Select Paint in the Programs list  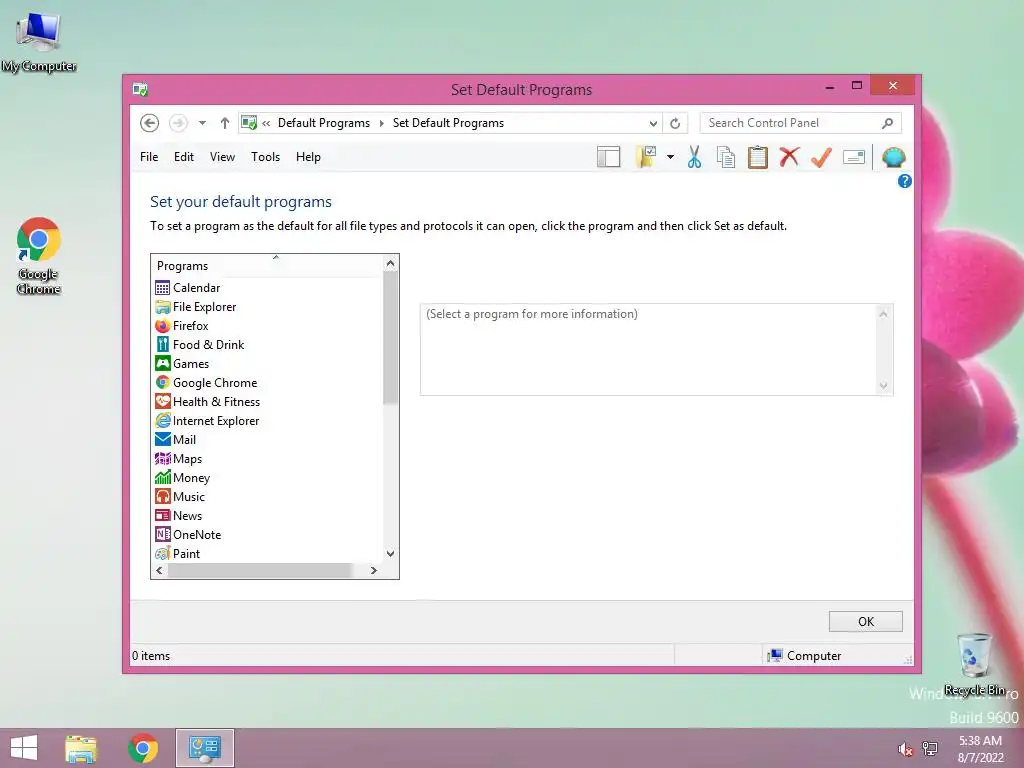pyautogui.click(x=186, y=552)
